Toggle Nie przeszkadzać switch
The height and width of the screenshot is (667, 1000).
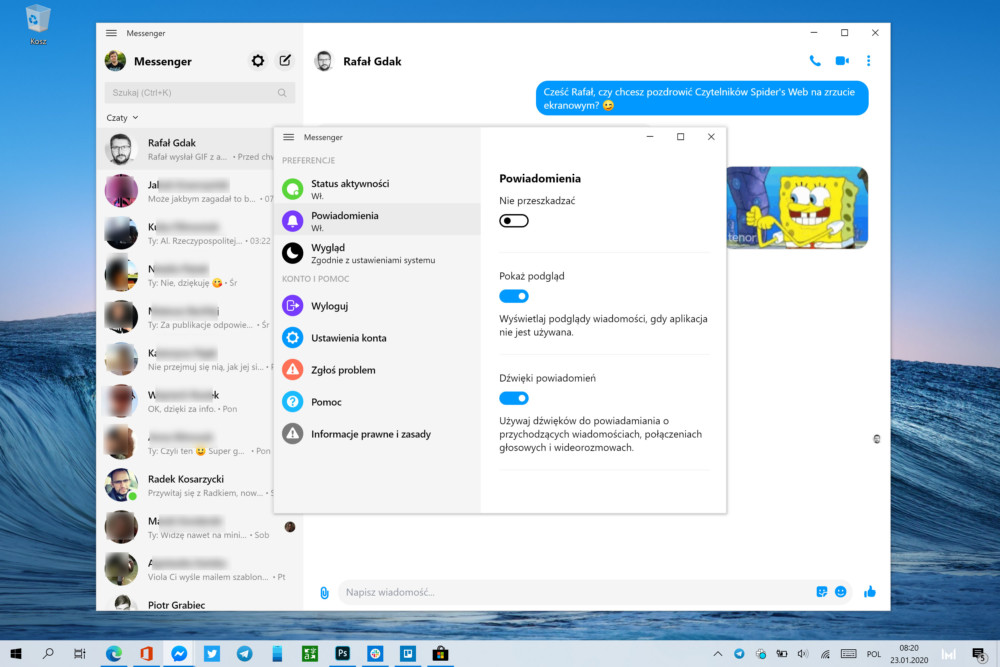pos(513,221)
